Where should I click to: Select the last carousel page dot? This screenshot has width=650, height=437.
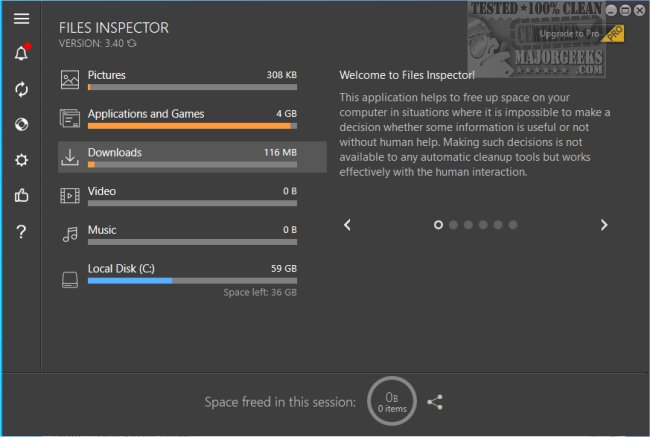click(x=513, y=225)
